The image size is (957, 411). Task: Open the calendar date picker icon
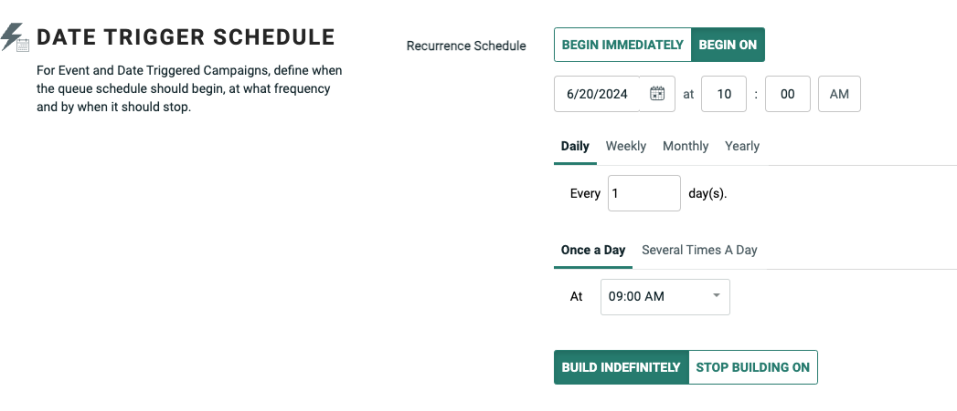657,94
